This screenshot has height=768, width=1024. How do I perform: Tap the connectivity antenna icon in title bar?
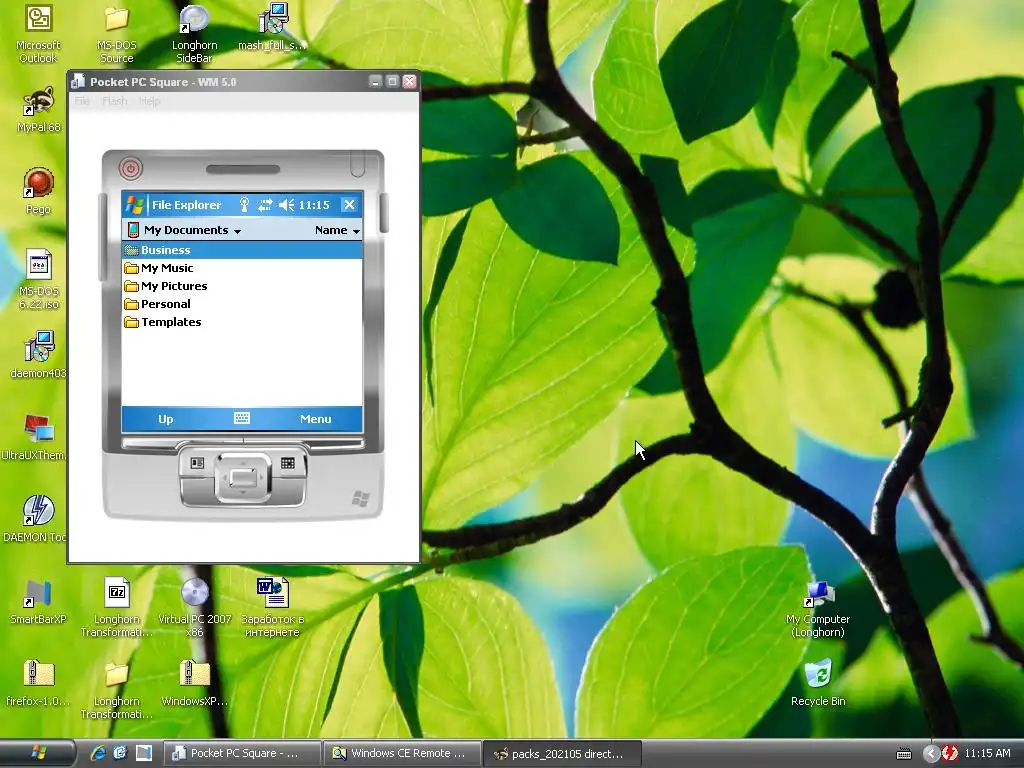[x=244, y=205]
